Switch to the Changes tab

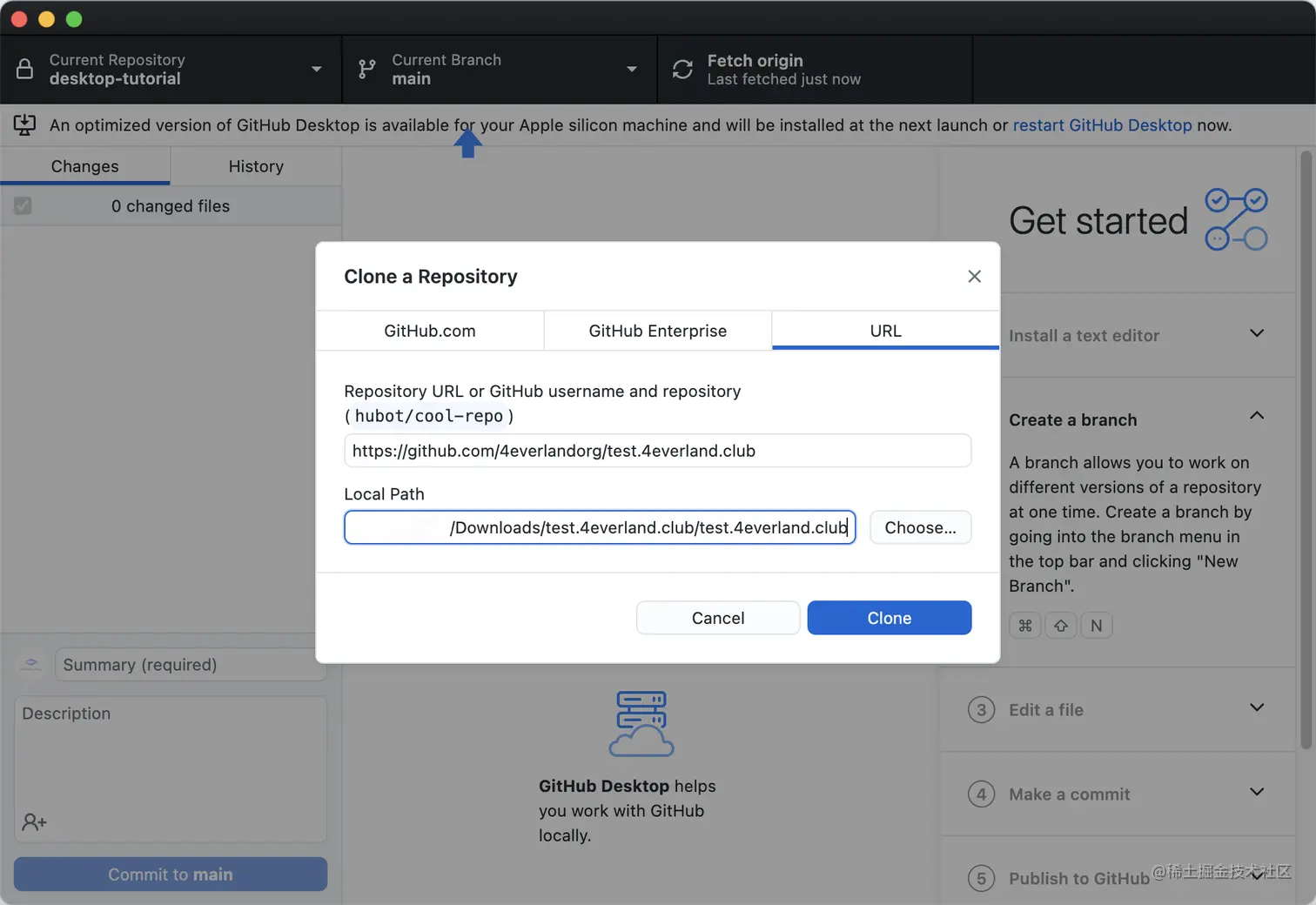coord(84,166)
